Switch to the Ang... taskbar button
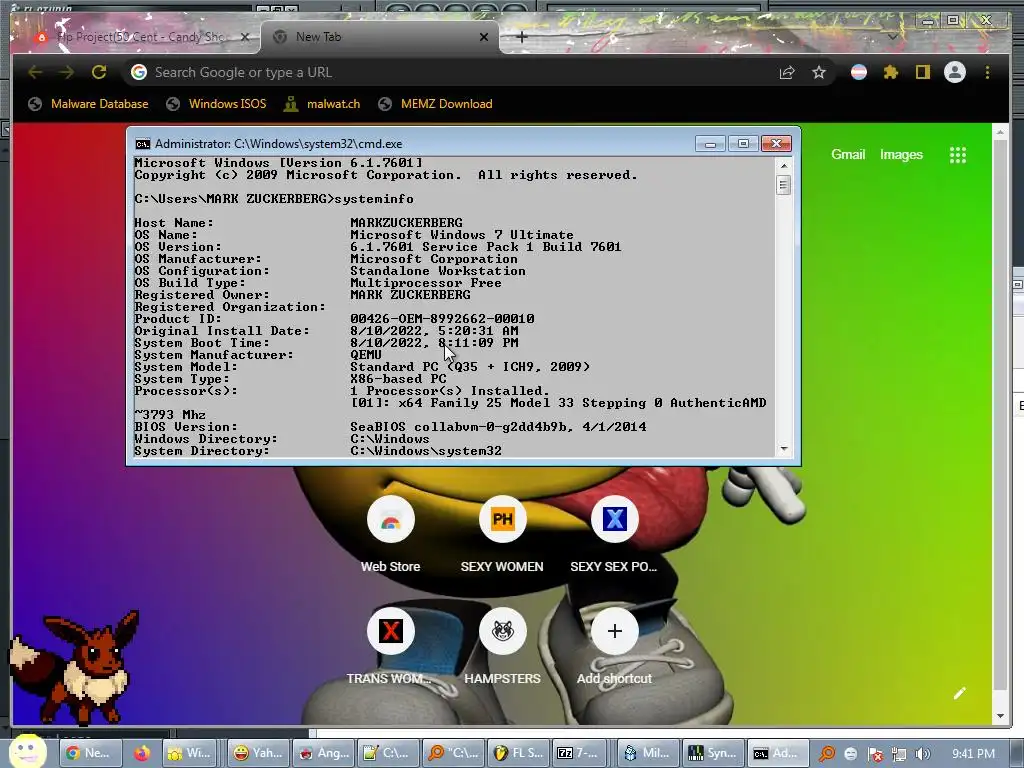This screenshot has height=768, width=1024. coord(322,753)
